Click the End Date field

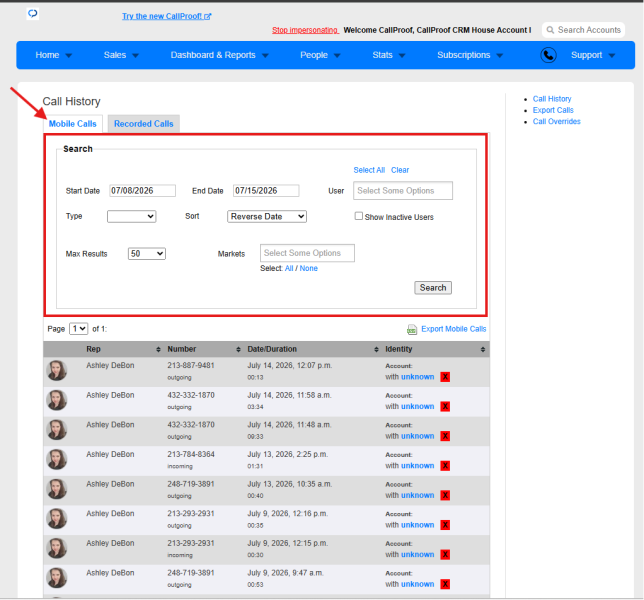coord(266,191)
